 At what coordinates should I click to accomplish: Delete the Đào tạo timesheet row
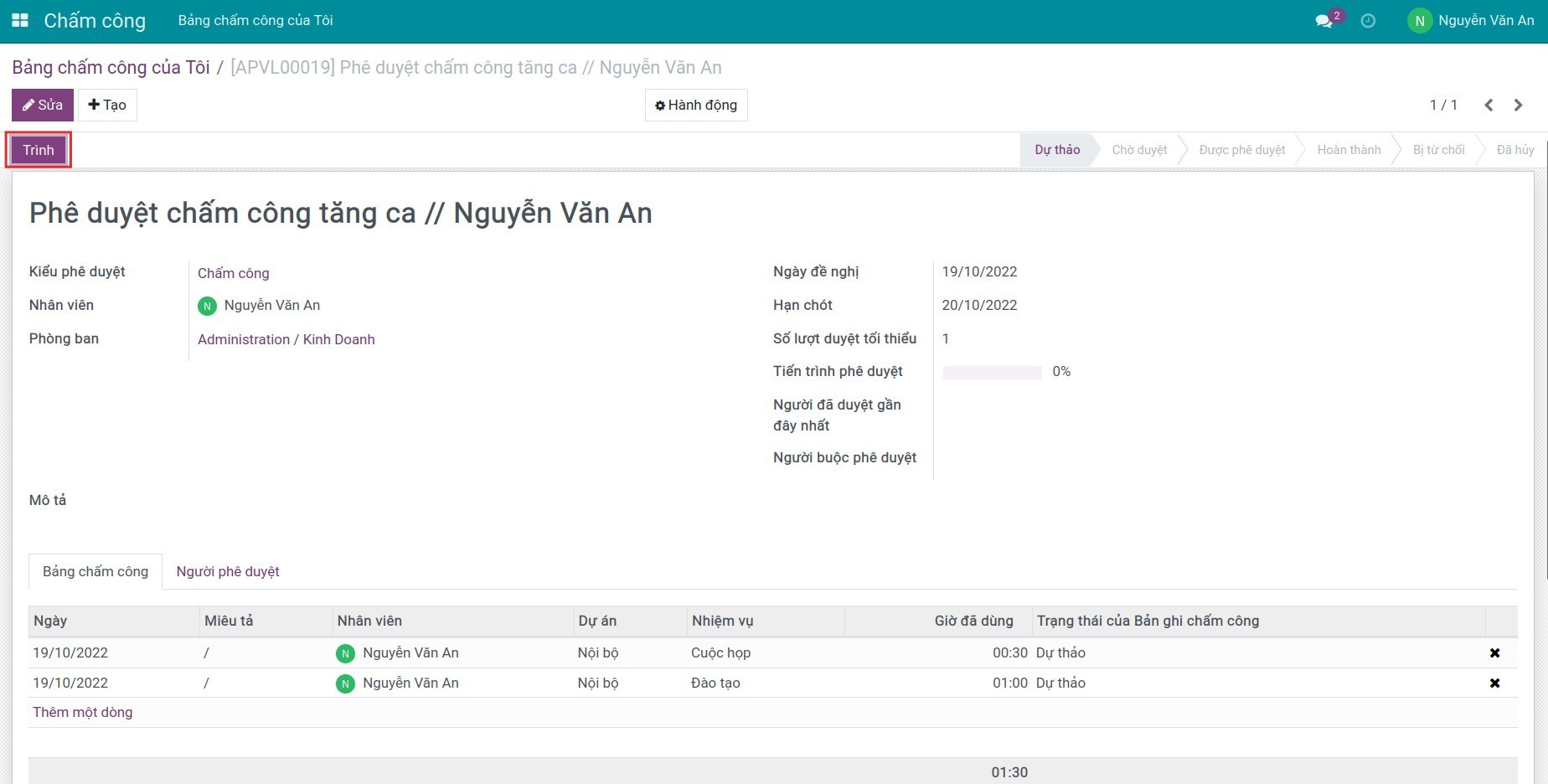click(1494, 683)
